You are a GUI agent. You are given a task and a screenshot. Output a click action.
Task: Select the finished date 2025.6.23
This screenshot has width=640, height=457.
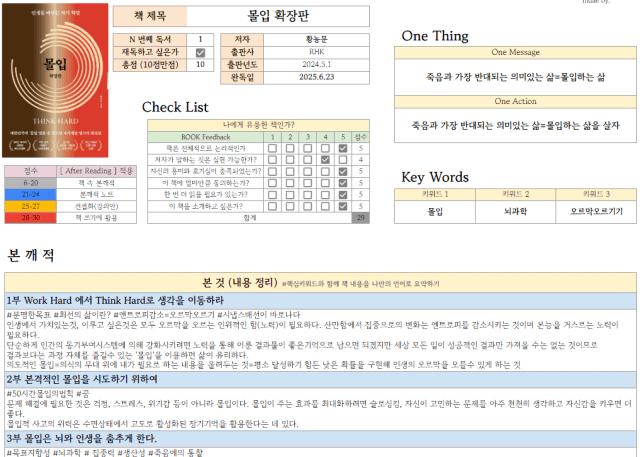(316, 77)
